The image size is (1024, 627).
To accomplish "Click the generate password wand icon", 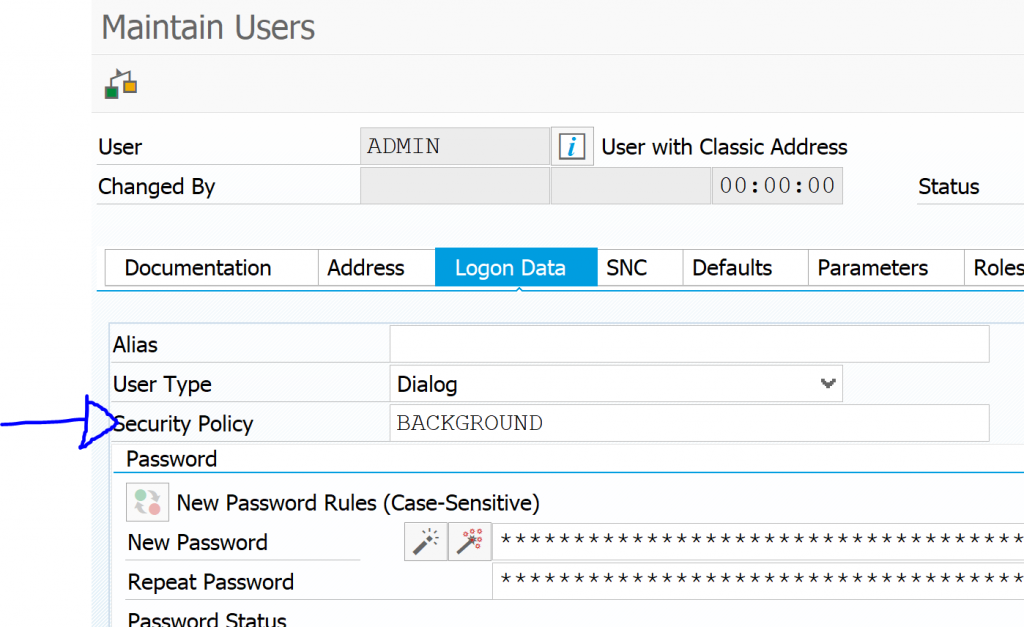I will 425,541.
